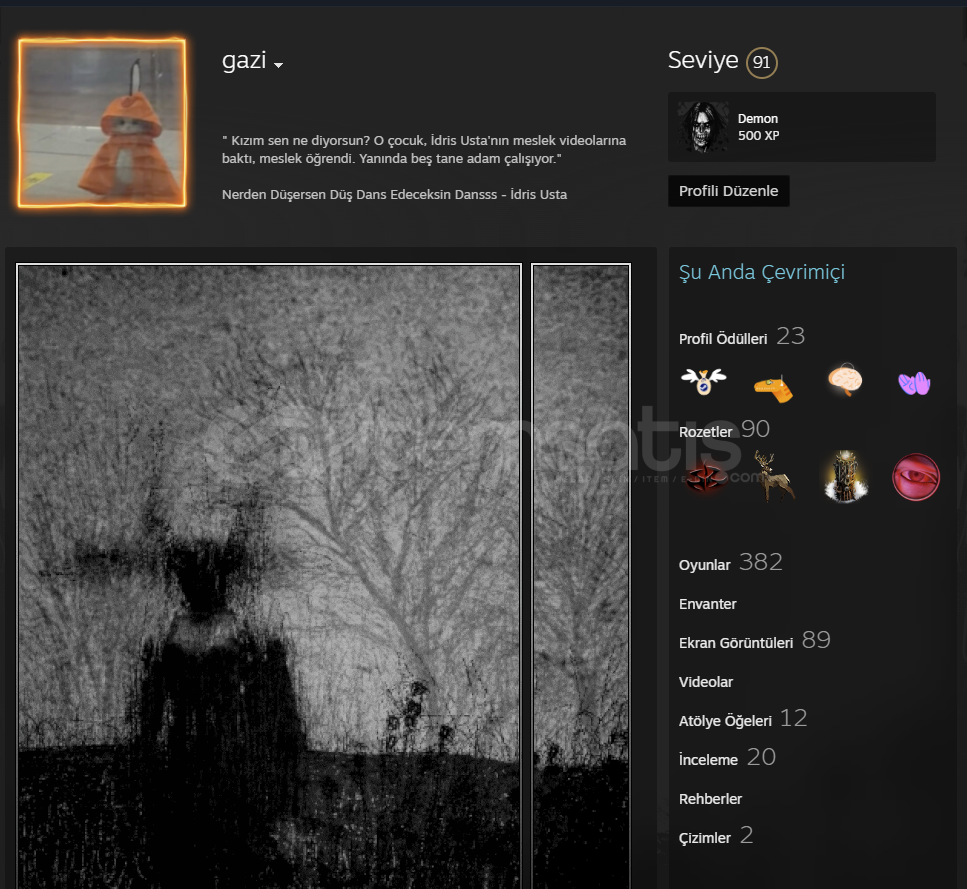The width and height of the screenshot is (967, 889).
Task: Open the Profil Ödülleri link
Action: coord(723,338)
